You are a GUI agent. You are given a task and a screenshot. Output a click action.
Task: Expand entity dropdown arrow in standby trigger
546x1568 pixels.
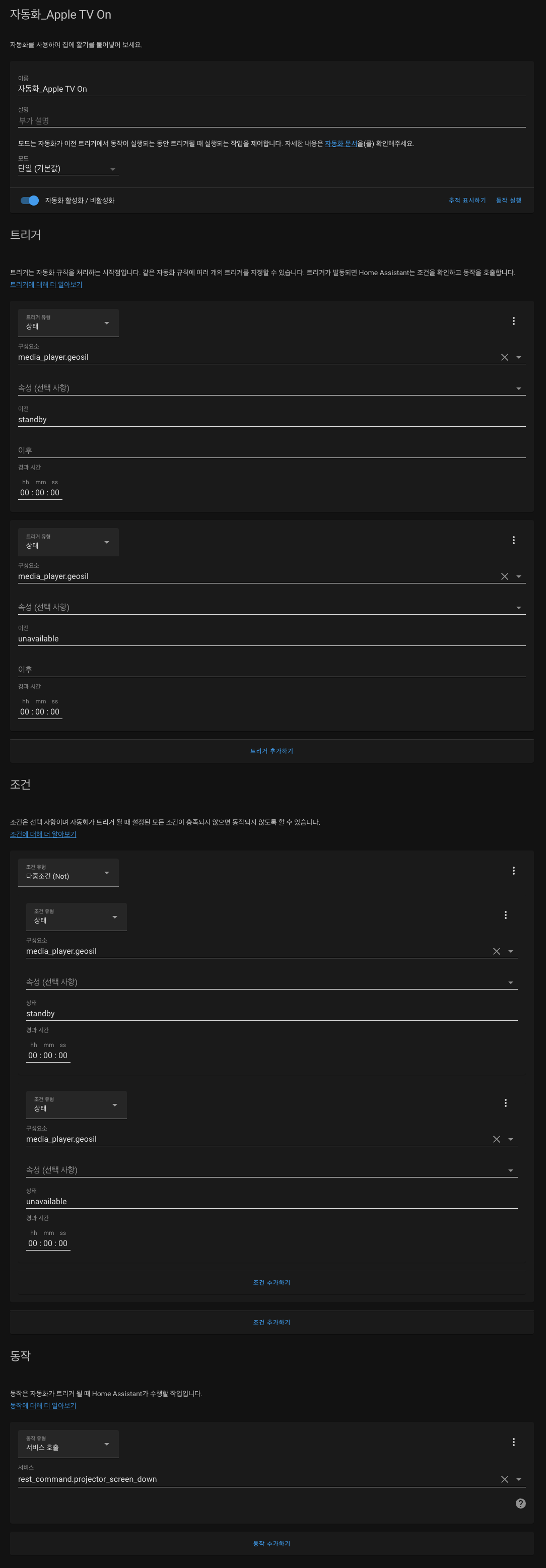519,357
